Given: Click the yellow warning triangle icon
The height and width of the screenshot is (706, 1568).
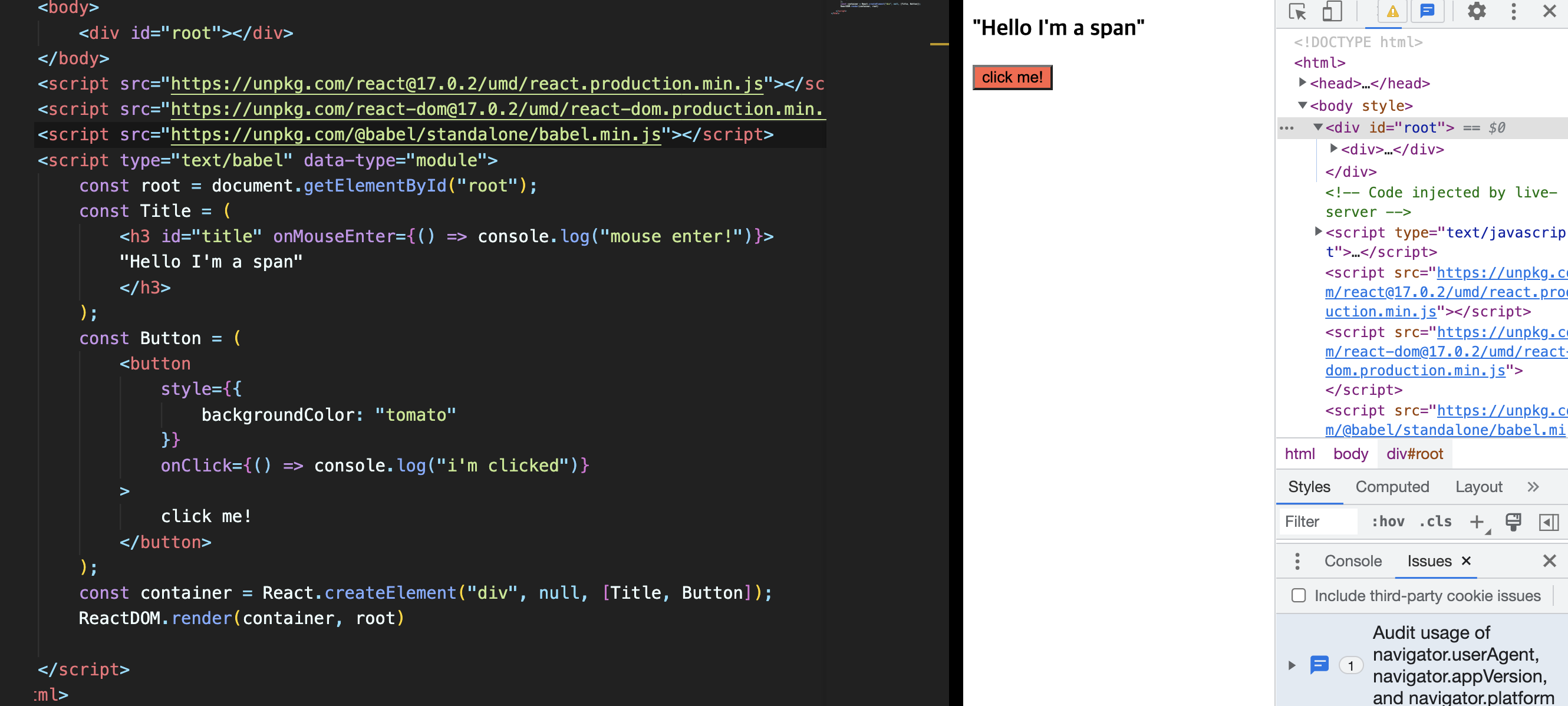Looking at the screenshot, I should (x=1393, y=12).
